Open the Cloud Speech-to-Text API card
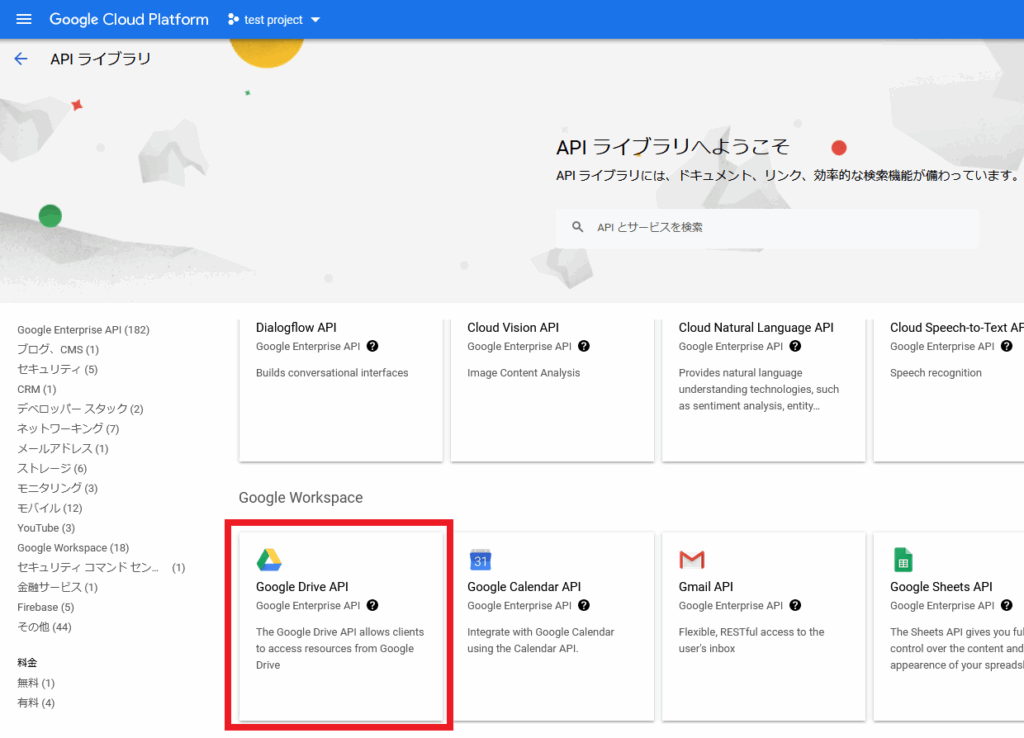Image resolution: width=1024 pixels, height=738 pixels. [949, 389]
